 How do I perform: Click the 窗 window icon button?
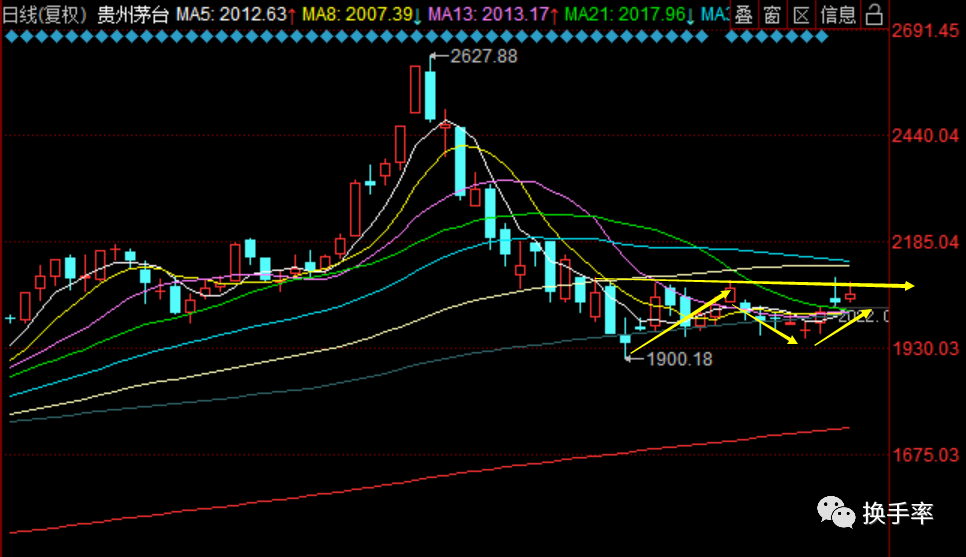[772, 14]
